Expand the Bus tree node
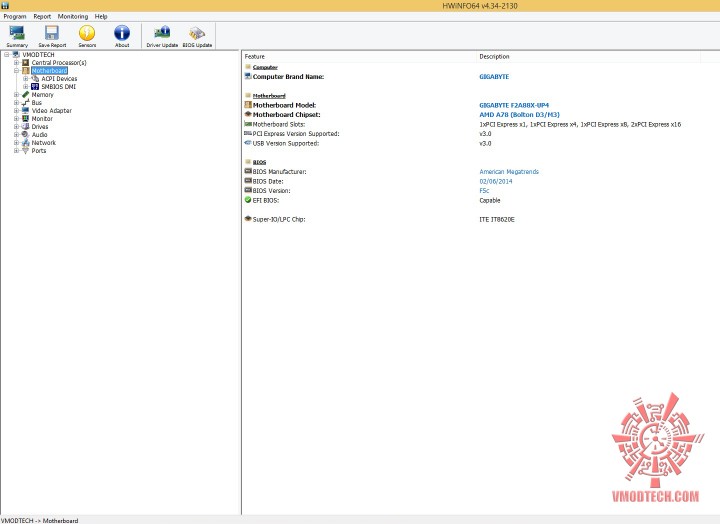Viewport: 720px width, 524px height. click(17, 102)
